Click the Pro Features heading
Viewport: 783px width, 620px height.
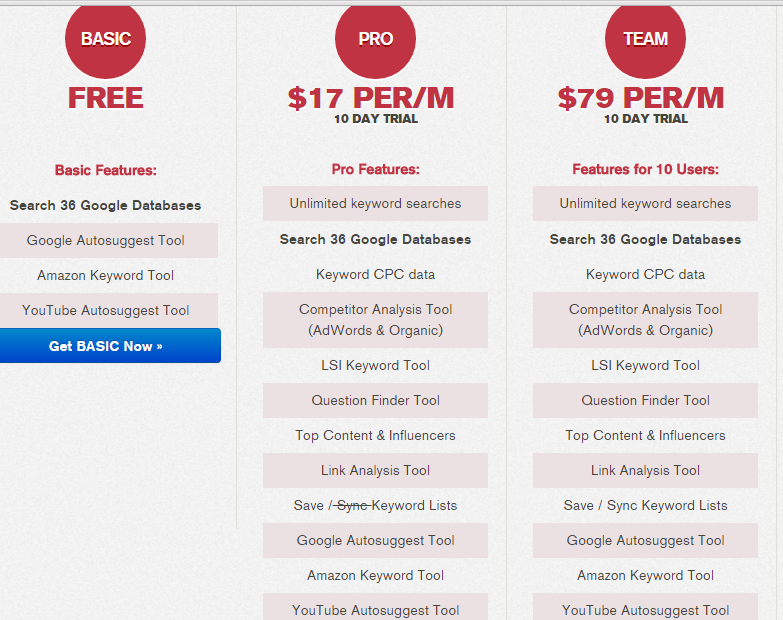375,169
